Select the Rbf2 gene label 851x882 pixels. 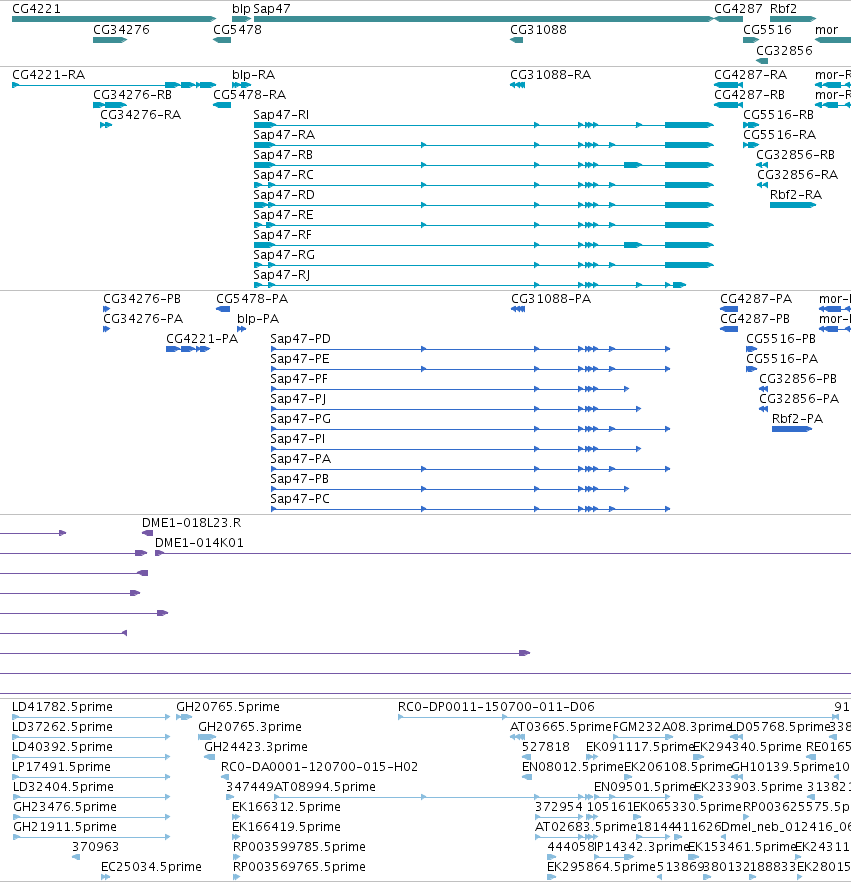point(784,9)
